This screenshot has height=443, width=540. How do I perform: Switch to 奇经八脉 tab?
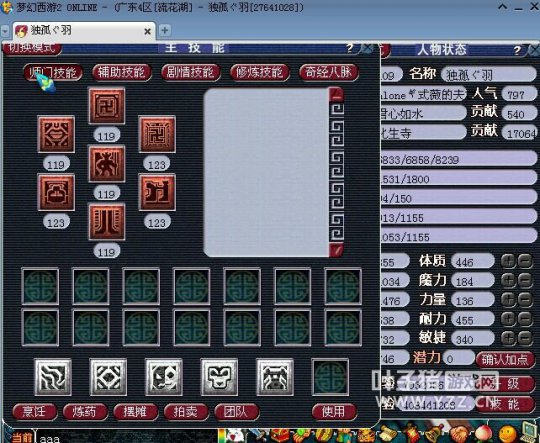(x=329, y=73)
